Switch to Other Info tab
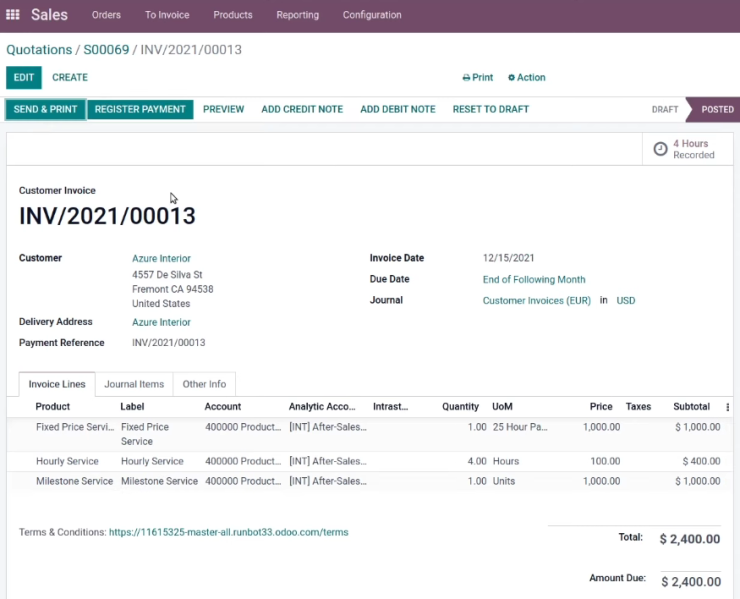This screenshot has height=599, width=740. 204,384
